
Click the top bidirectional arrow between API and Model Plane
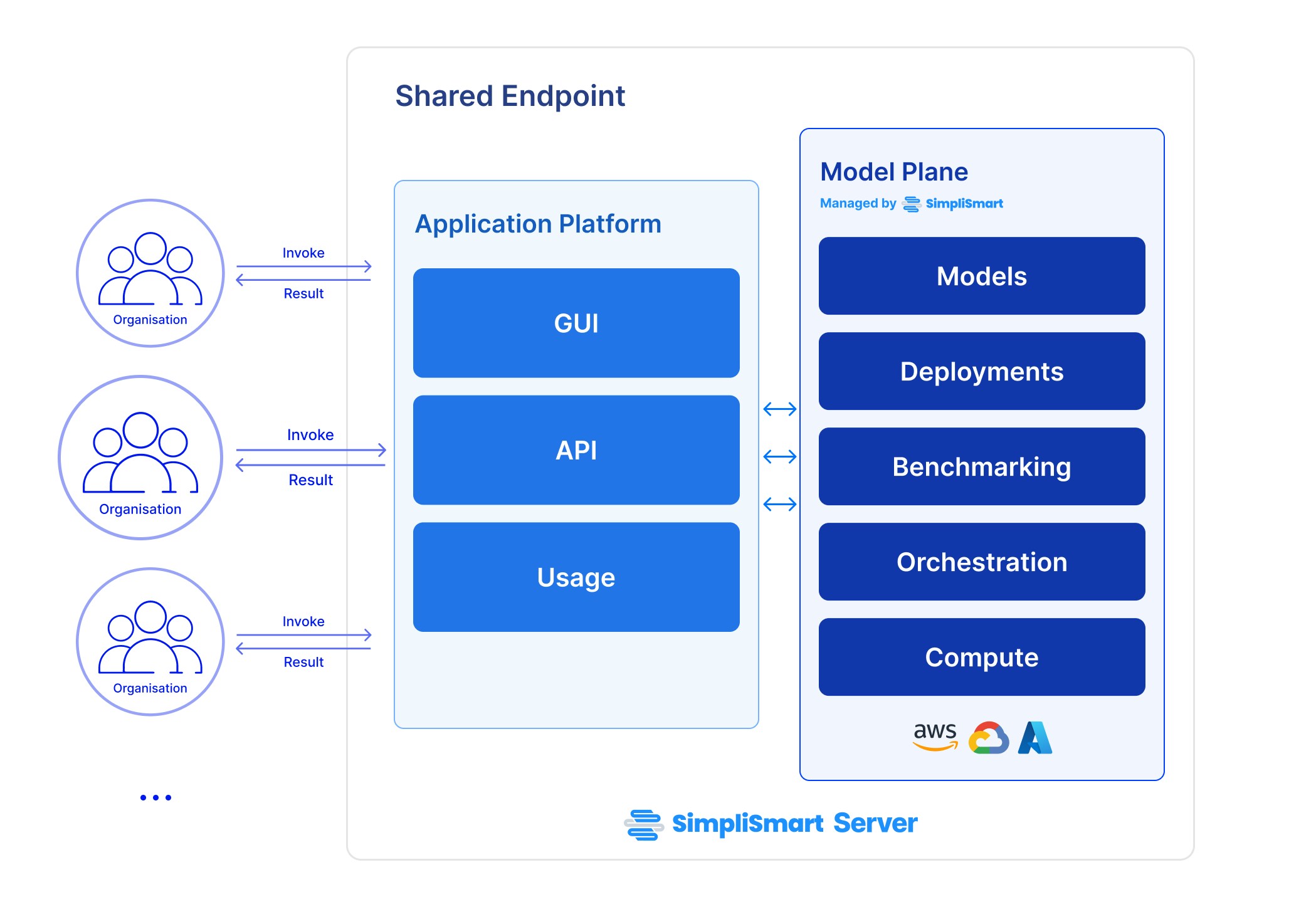779,410
